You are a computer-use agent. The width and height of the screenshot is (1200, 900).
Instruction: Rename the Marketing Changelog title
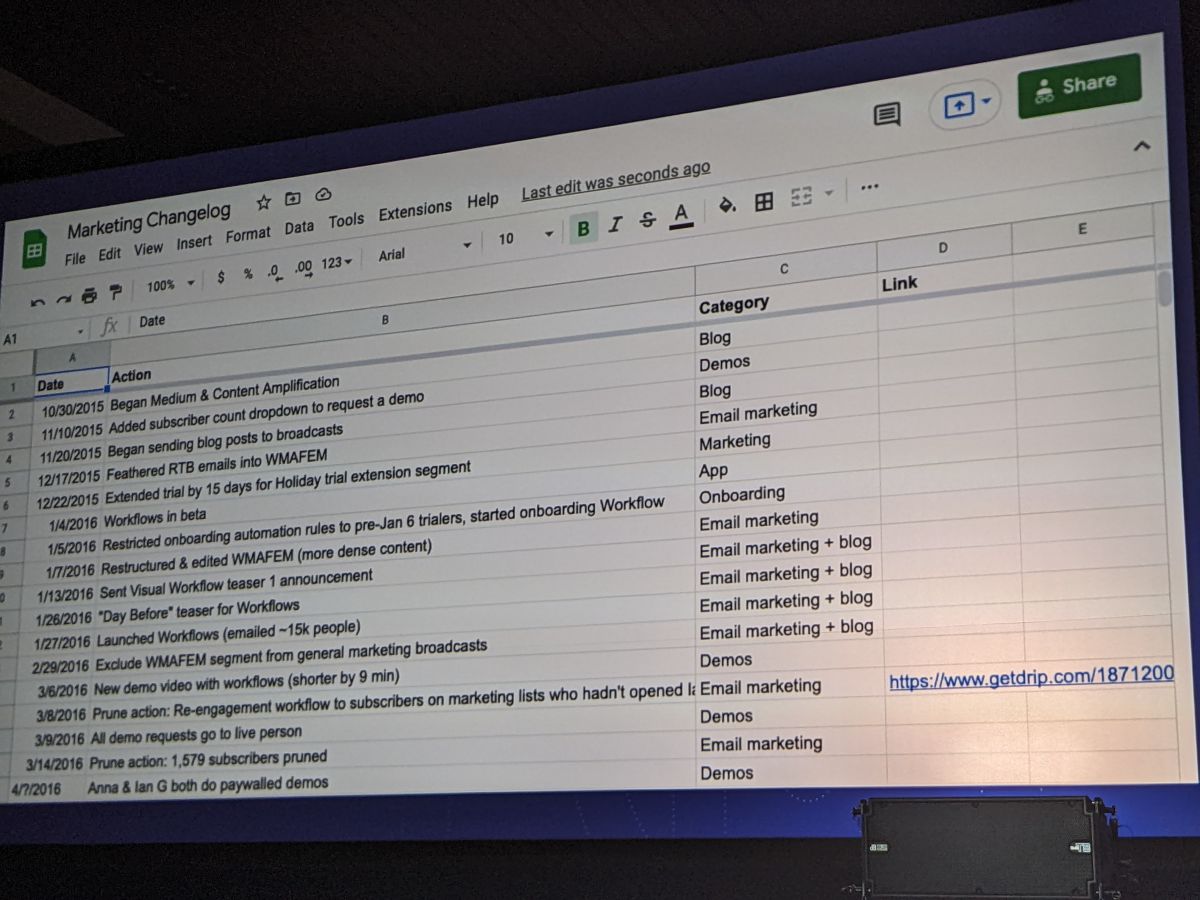pos(149,221)
